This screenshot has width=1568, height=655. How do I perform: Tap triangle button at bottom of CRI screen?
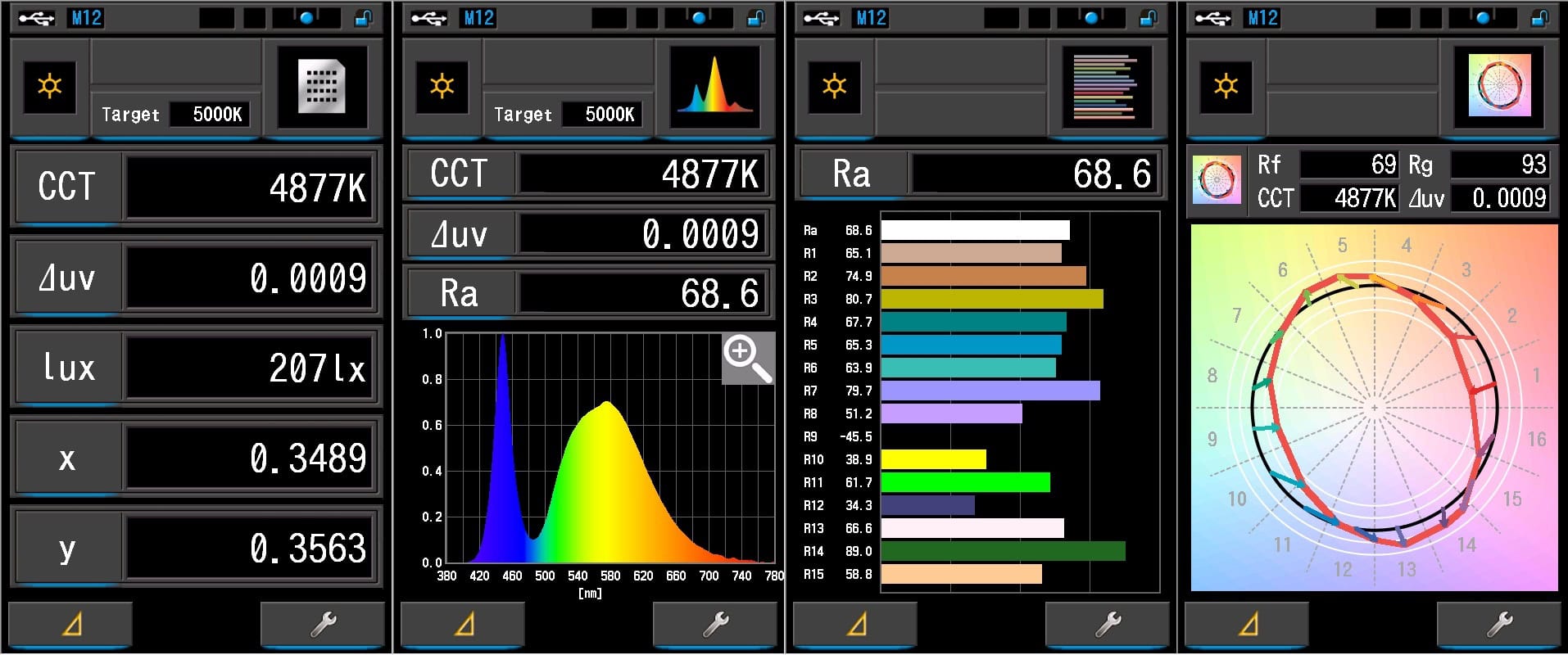pos(856,625)
